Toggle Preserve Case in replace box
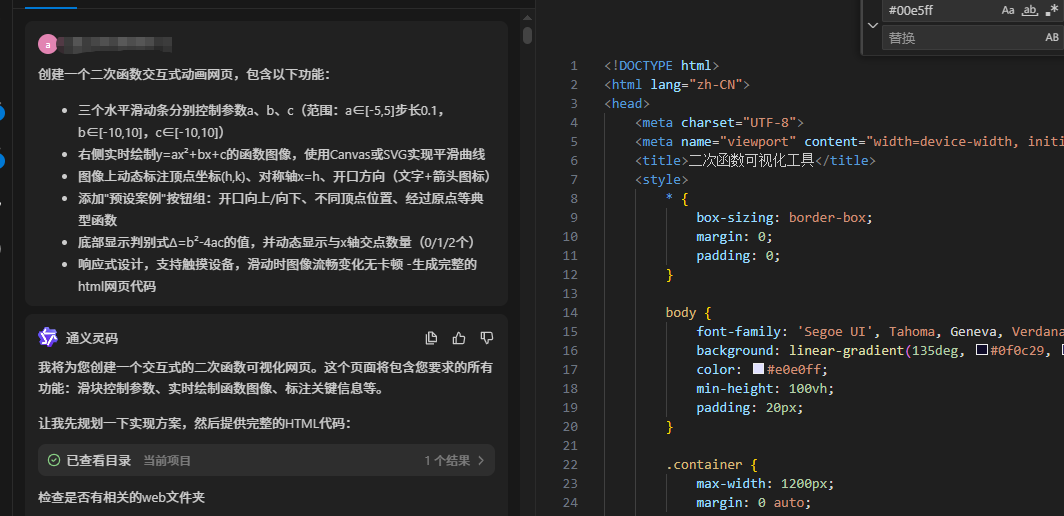 1052,37
